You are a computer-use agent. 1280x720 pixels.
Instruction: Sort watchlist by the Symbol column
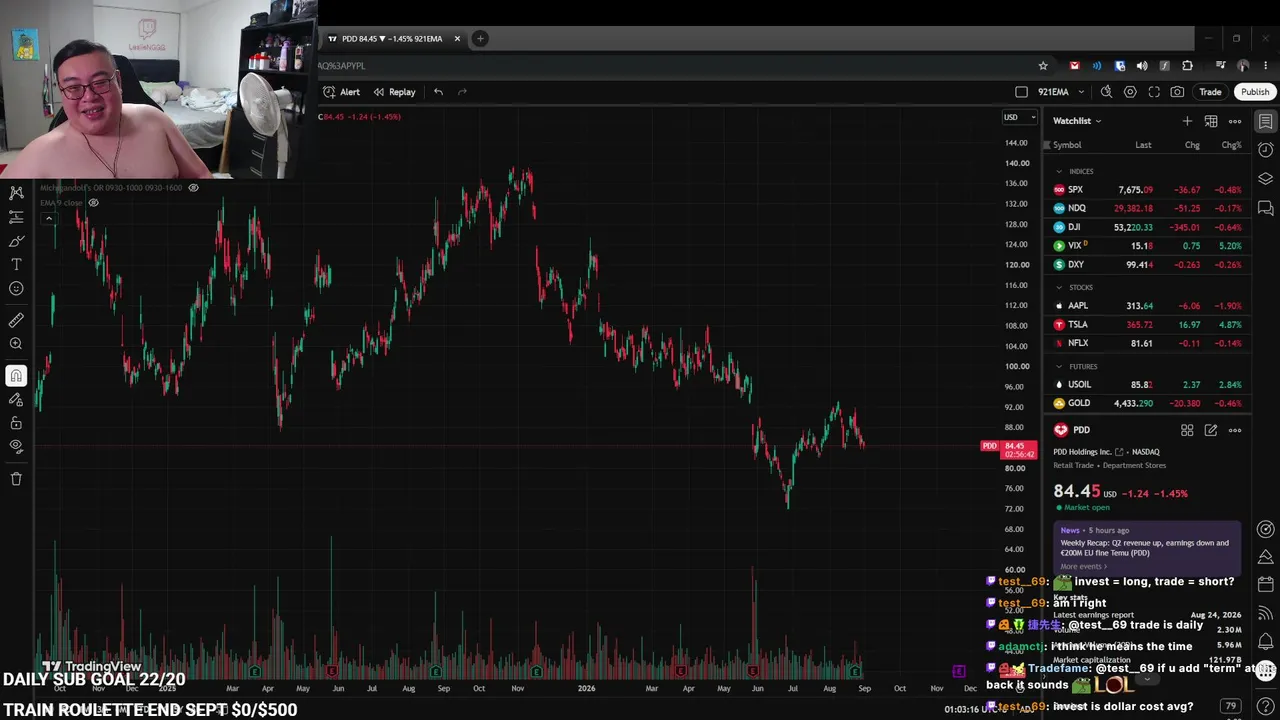click(x=1067, y=145)
